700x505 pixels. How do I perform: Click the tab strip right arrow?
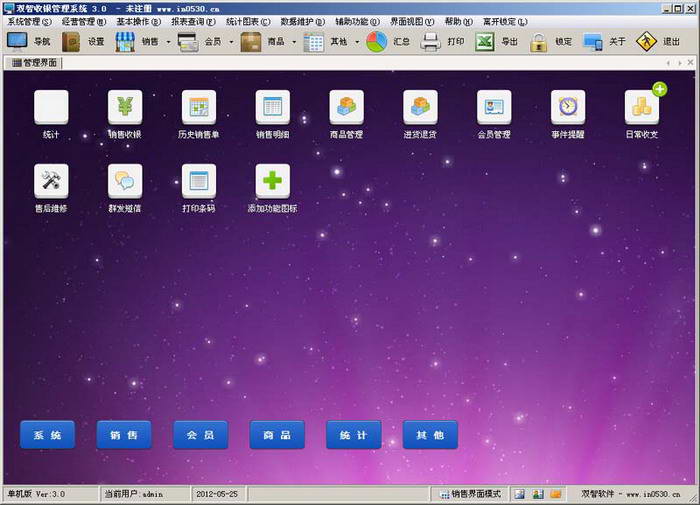679,63
